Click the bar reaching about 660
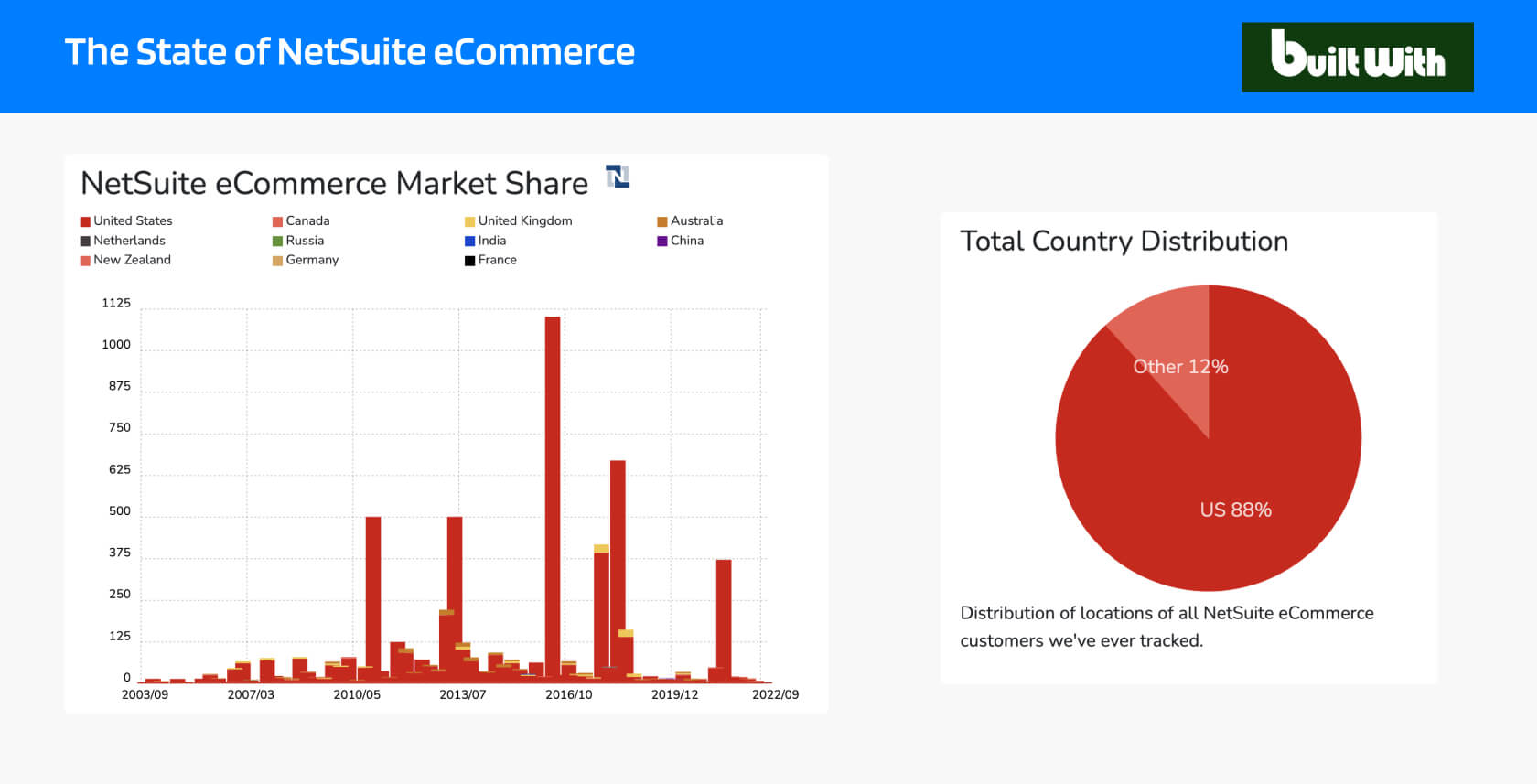This screenshot has width=1538, height=784. pyautogui.click(x=618, y=571)
